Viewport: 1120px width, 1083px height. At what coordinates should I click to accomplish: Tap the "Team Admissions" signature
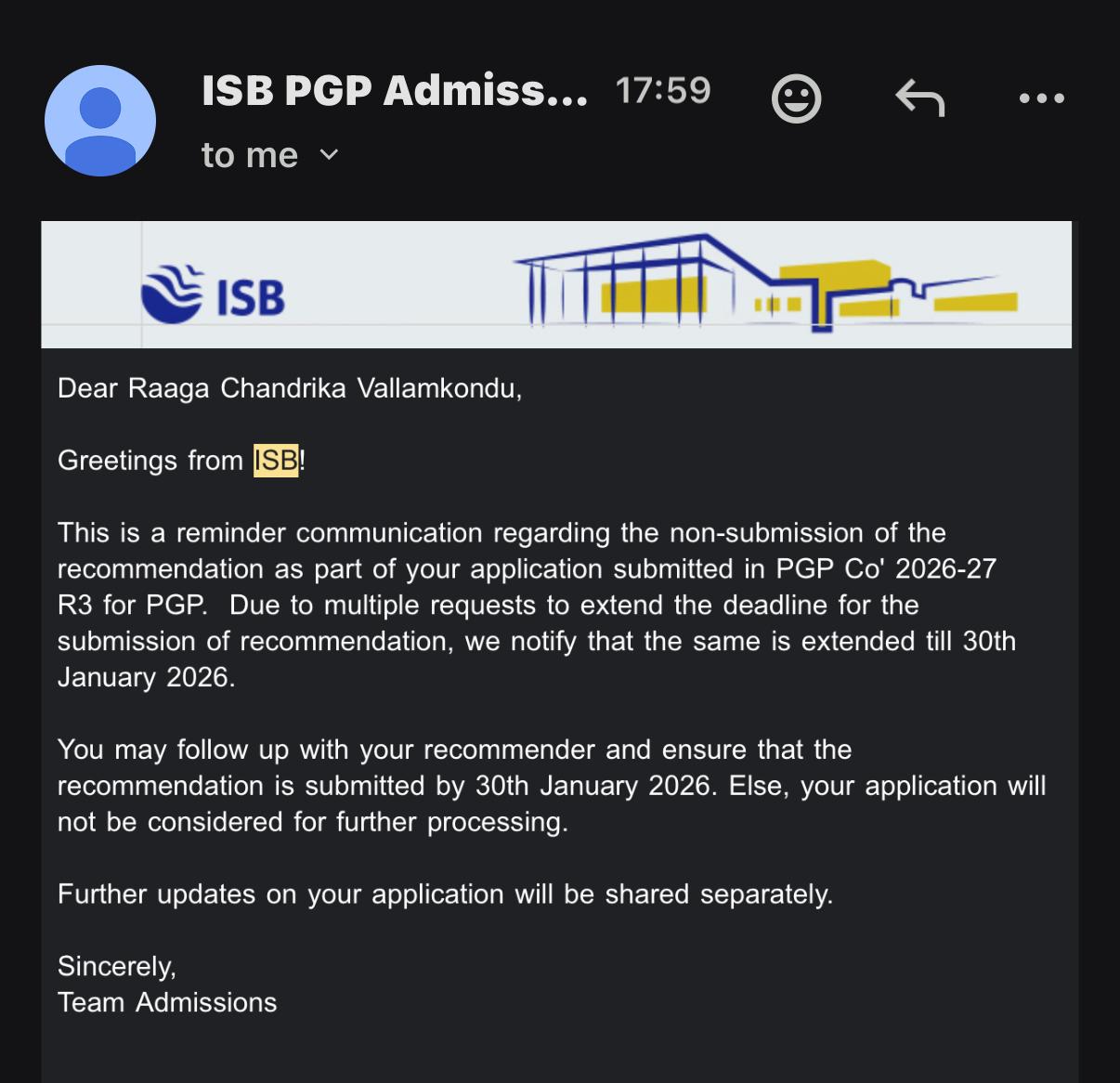pyautogui.click(x=167, y=1003)
